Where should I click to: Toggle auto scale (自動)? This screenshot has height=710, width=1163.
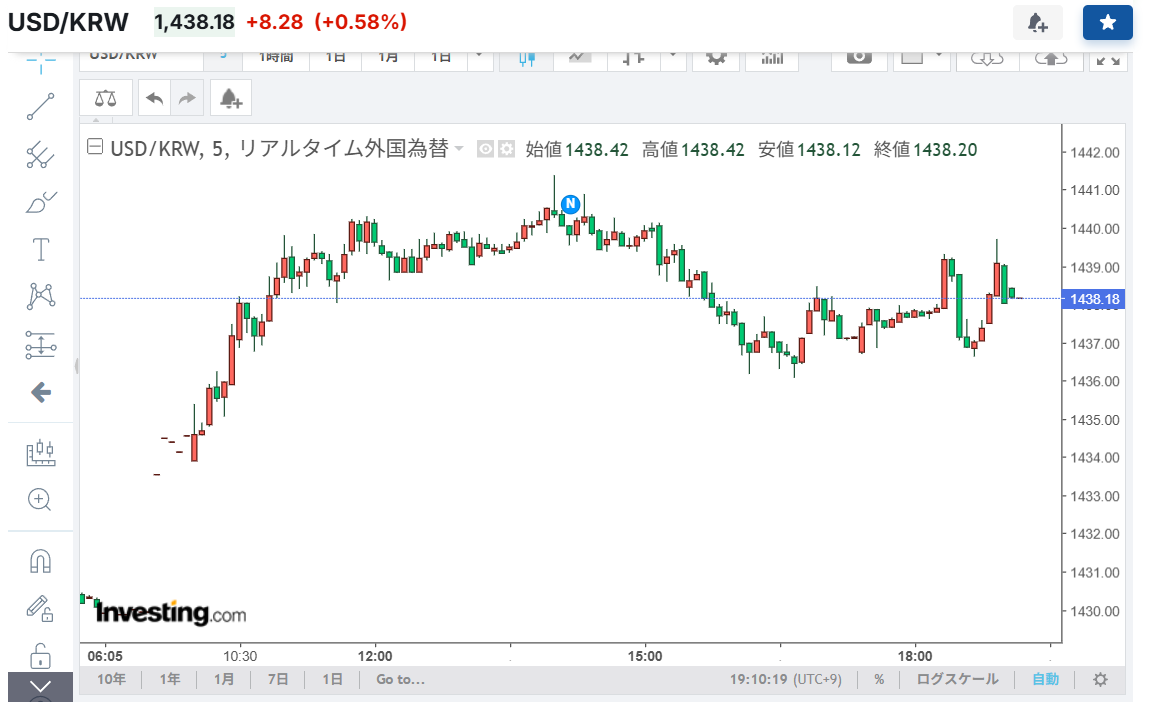(1045, 679)
